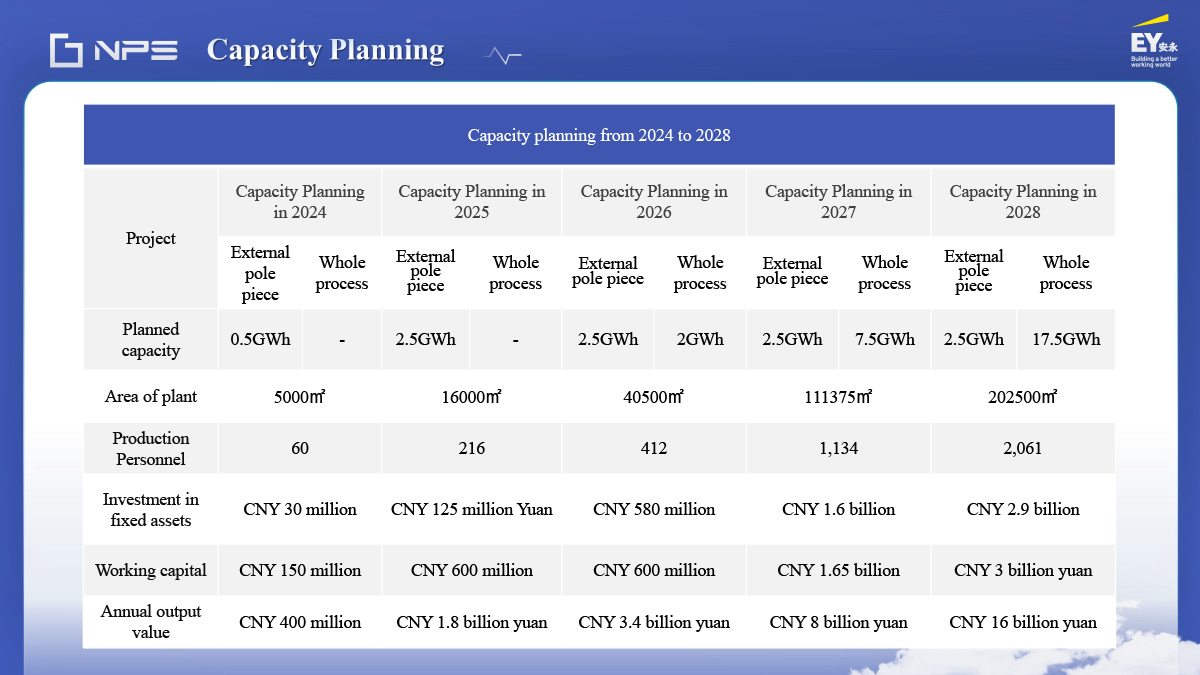
Task: Select 'Capacity Planning in 2026' column header
Action: [x=654, y=202]
